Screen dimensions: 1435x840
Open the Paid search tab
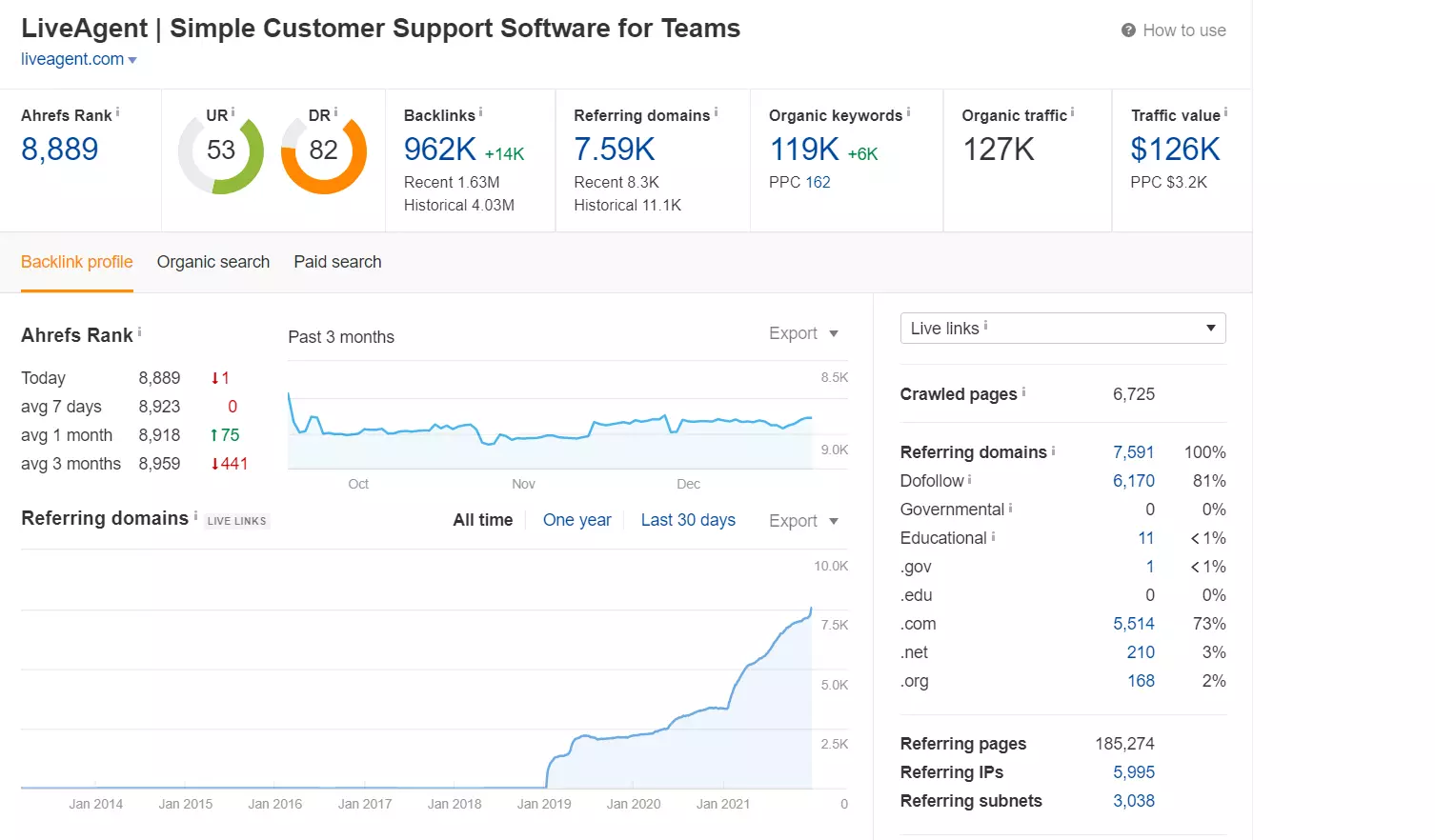[x=337, y=262]
